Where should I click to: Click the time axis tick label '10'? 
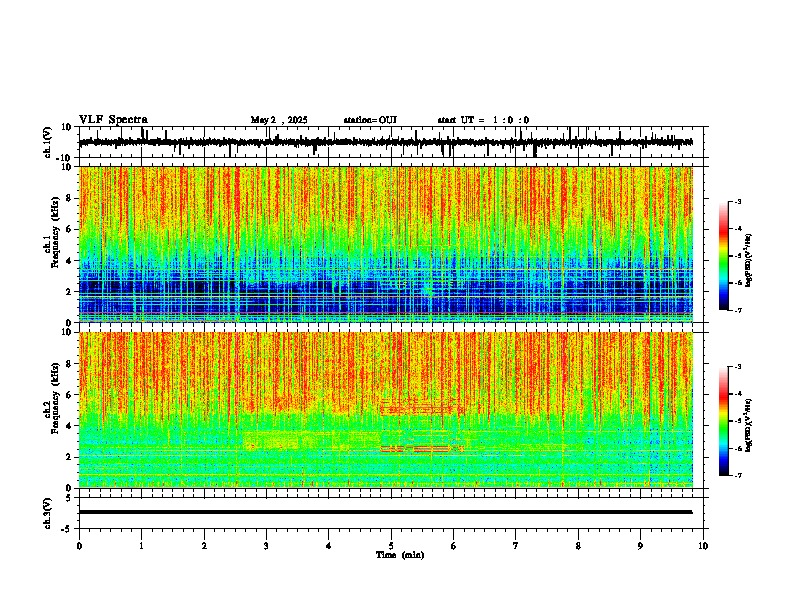click(x=703, y=546)
